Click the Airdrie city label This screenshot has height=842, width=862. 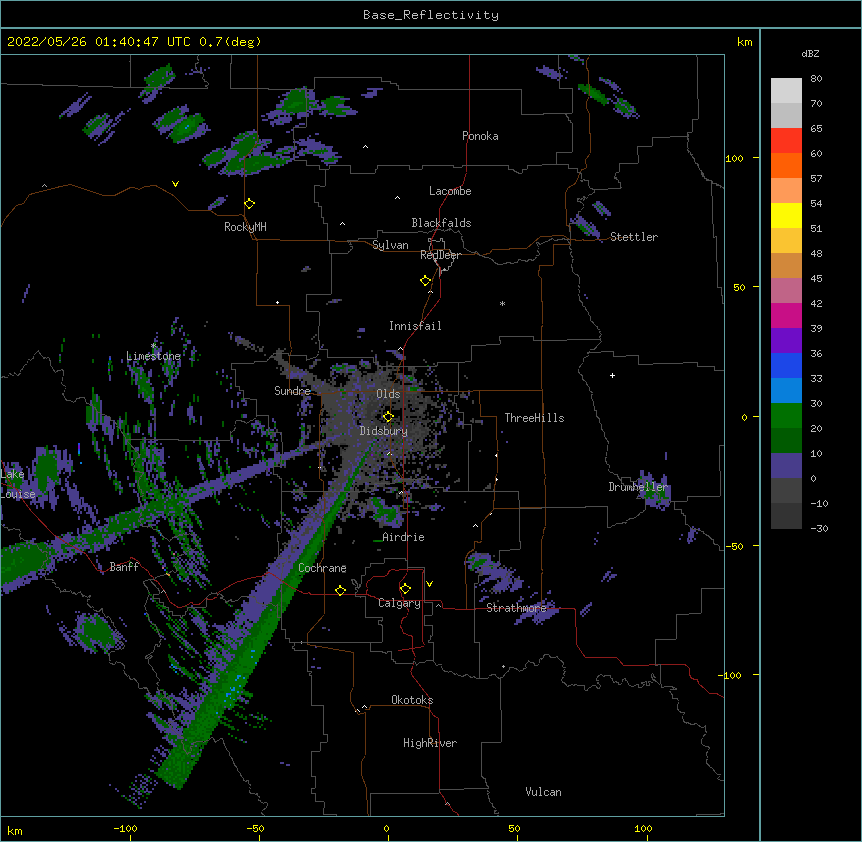(x=404, y=537)
